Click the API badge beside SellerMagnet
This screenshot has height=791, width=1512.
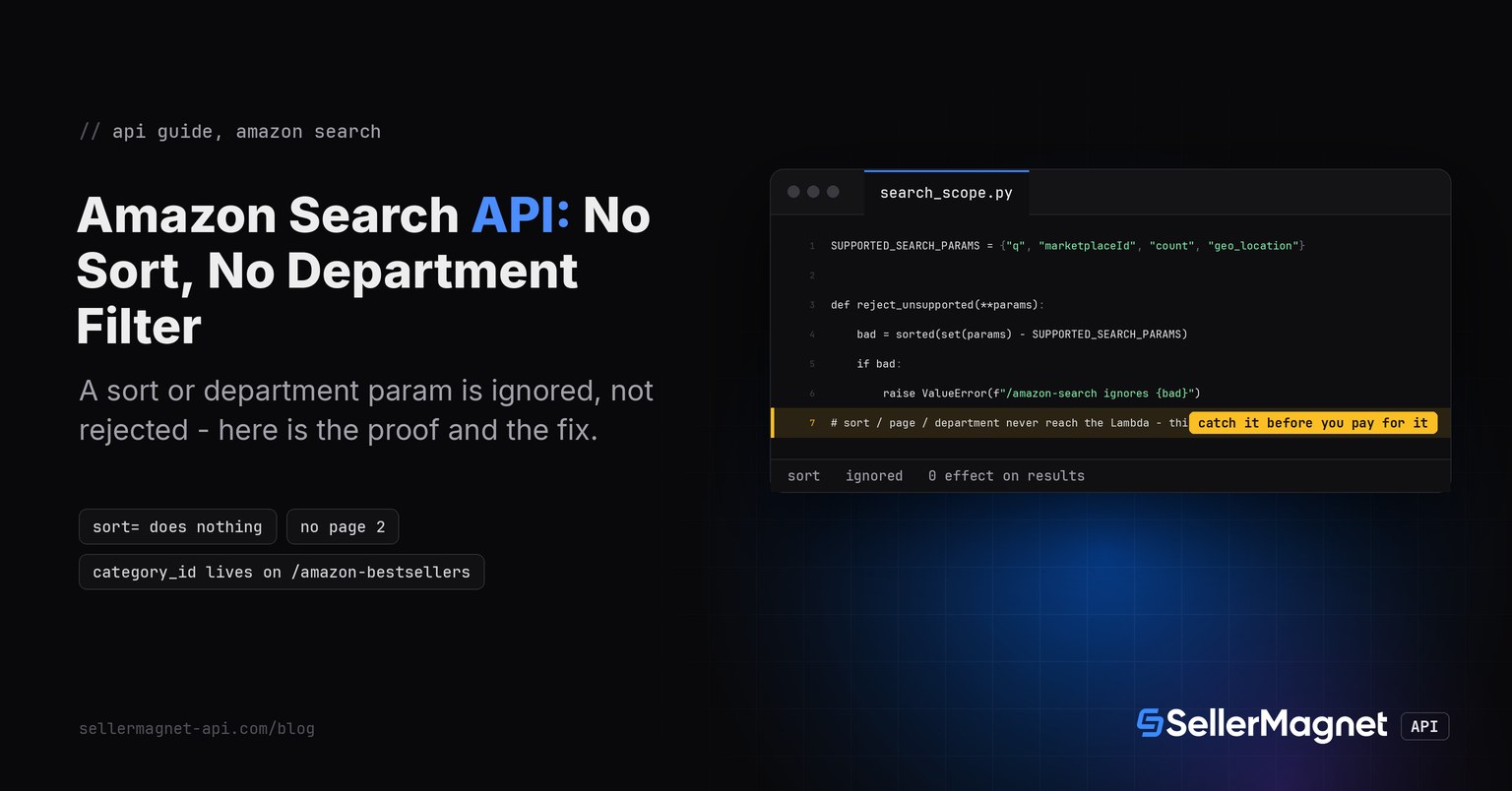[x=1424, y=726]
